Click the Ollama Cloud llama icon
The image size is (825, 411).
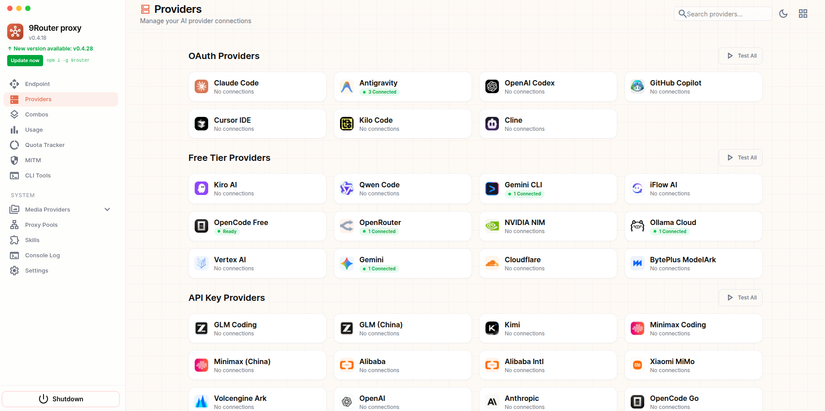tap(637, 226)
